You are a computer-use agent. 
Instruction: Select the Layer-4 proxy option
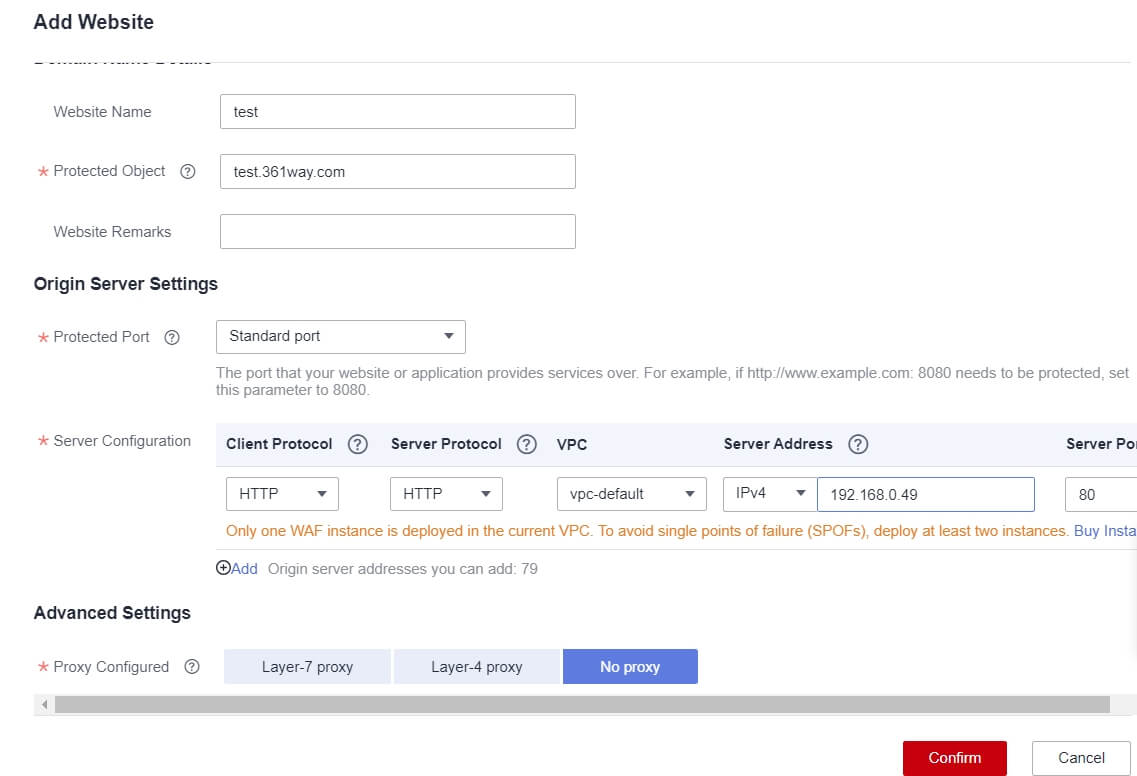(477, 666)
